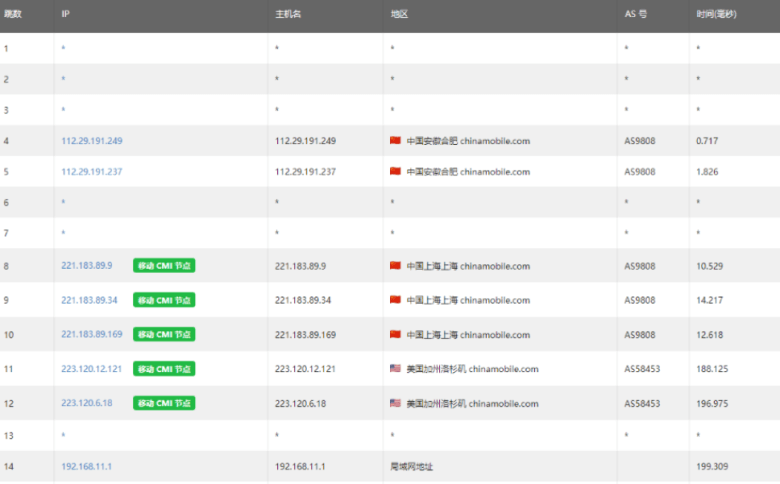Click the 时间(毫秒) column header
The width and height of the screenshot is (780, 484).
(x=716, y=15)
